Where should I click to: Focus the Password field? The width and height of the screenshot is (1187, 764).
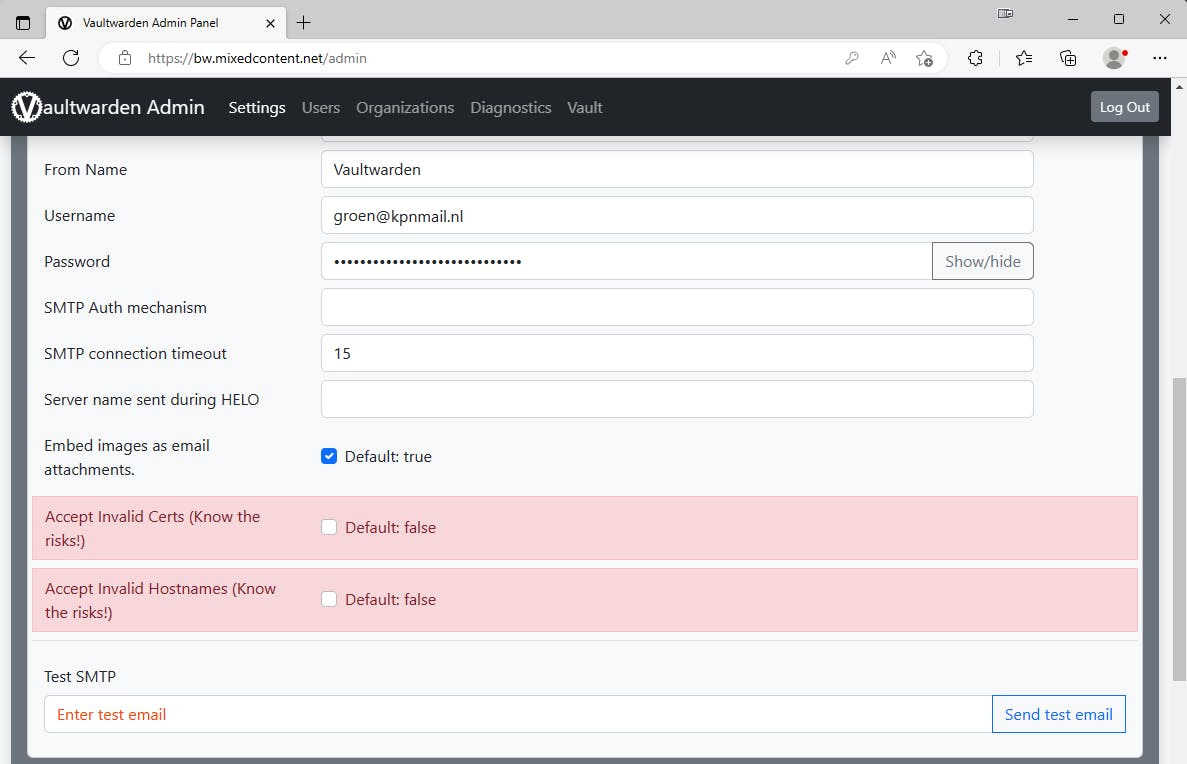coord(627,261)
